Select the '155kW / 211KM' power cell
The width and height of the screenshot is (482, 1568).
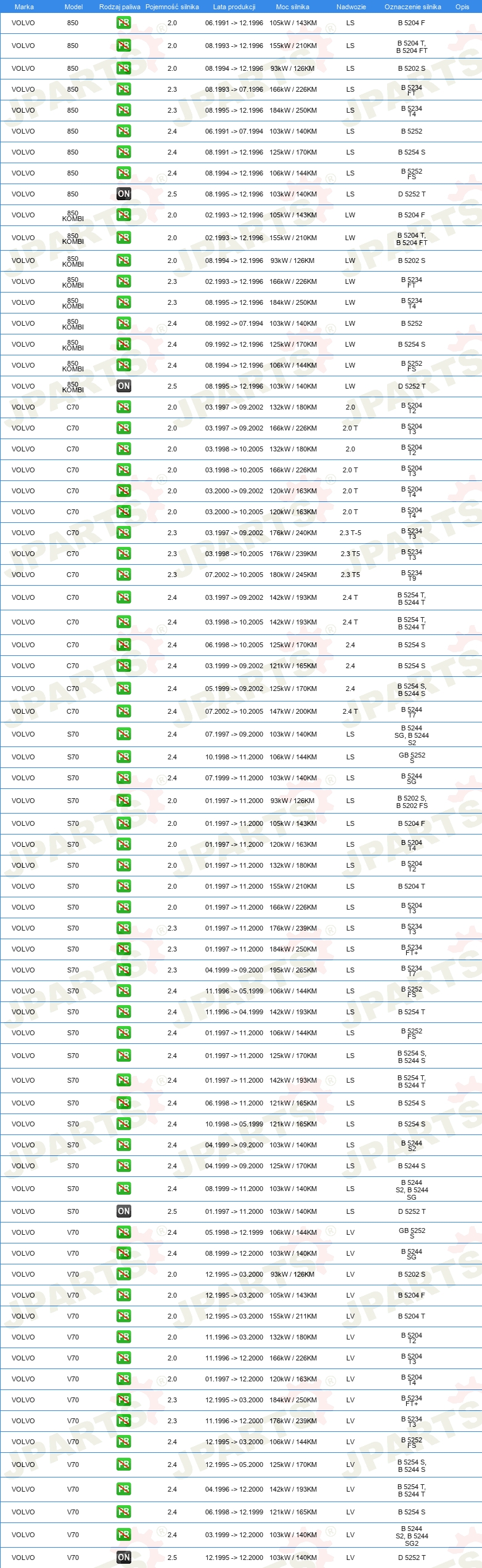[293, 1316]
